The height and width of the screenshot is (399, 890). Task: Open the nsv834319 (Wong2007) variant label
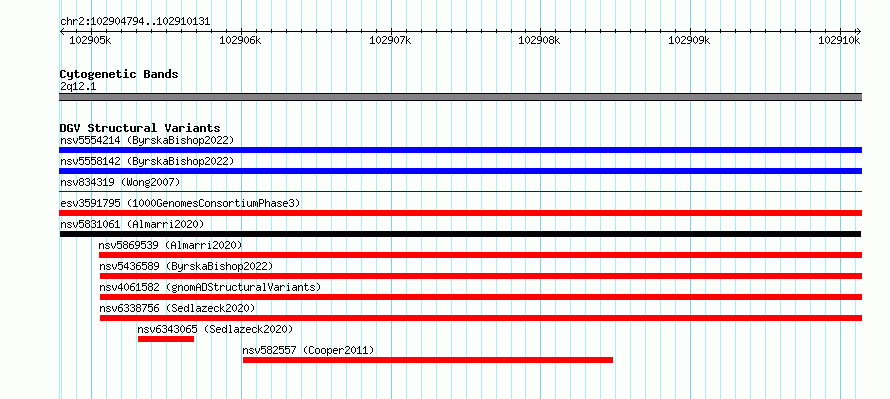pyautogui.click(x=120, y=182)
